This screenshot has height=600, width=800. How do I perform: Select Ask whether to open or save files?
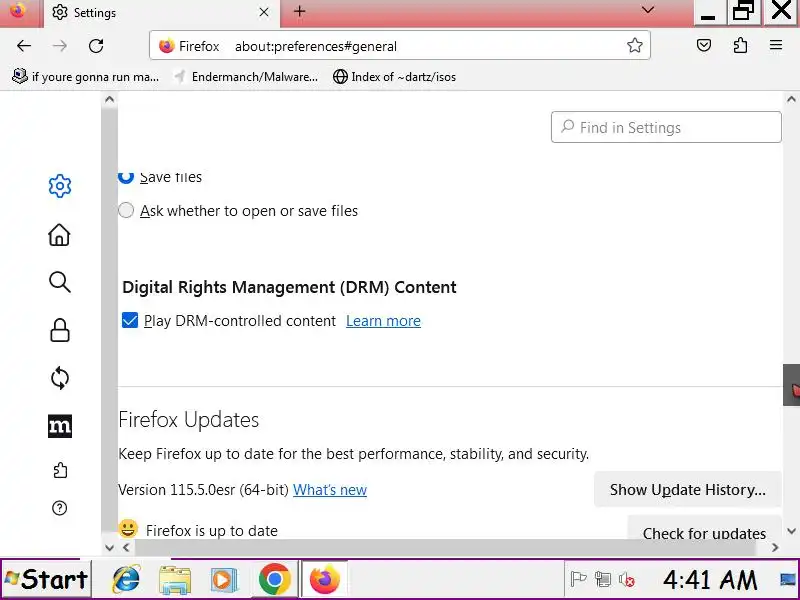[x=126, y=210]
